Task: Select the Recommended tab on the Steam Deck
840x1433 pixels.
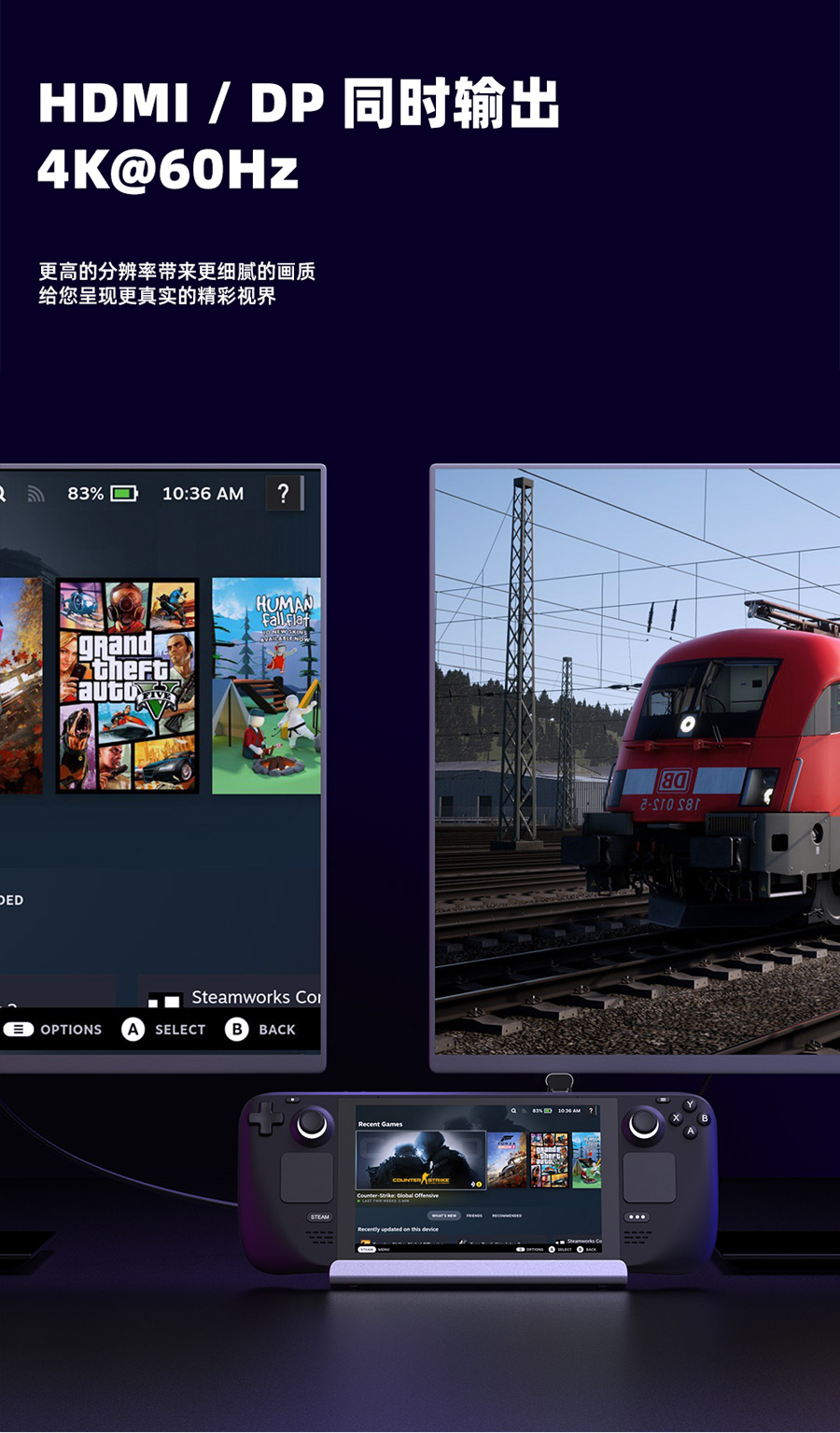Action: click(x=507, y=1215)
